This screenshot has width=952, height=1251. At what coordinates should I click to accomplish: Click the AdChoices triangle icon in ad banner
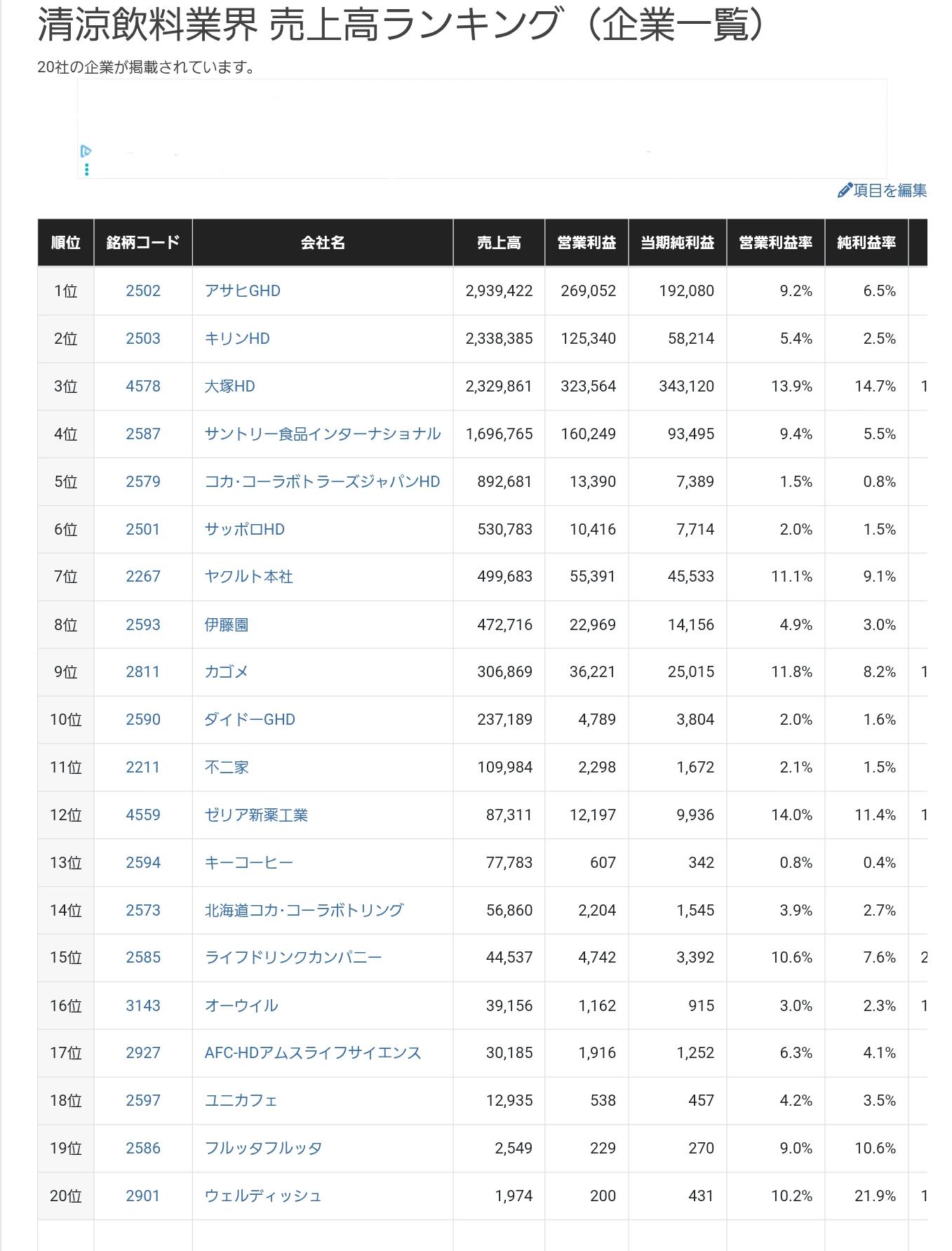pyautogui.click(x=86, y=151)
